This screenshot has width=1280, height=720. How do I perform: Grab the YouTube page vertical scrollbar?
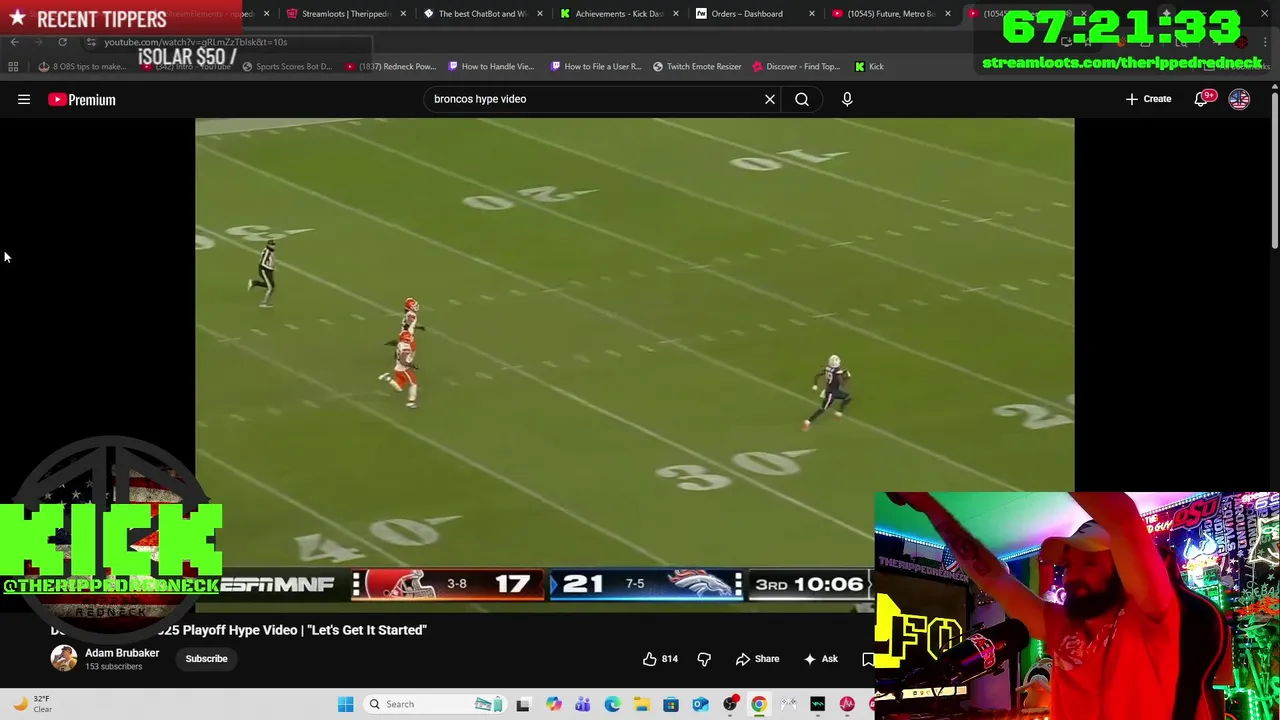(1274, 170)
